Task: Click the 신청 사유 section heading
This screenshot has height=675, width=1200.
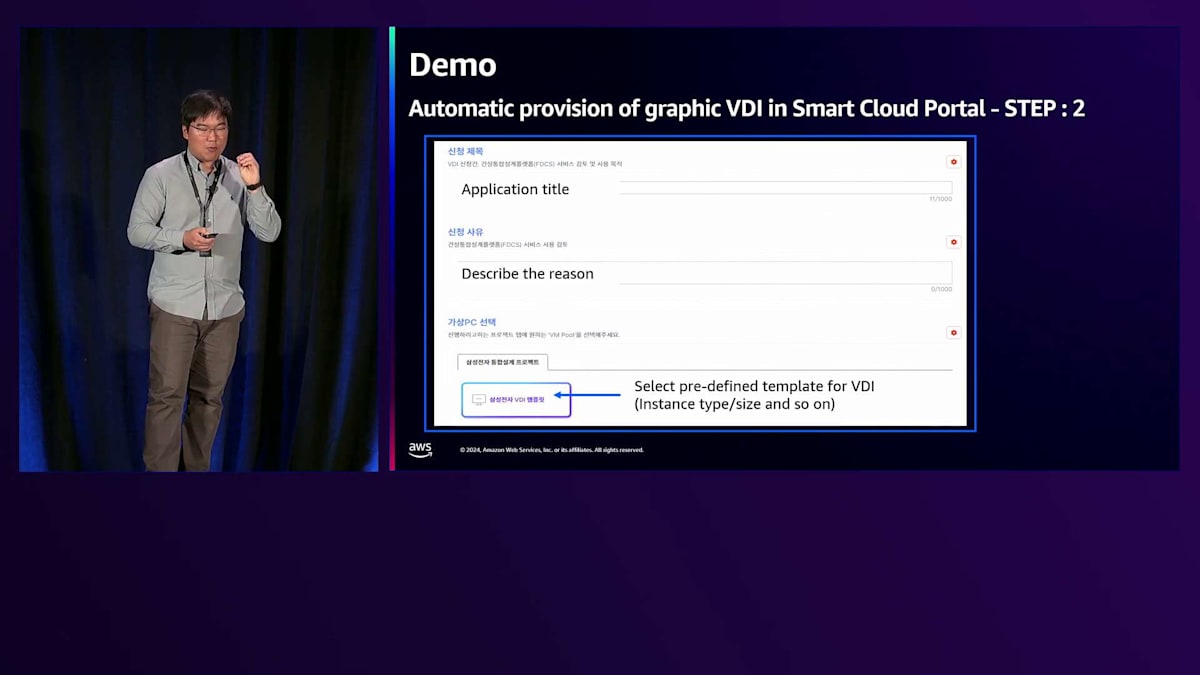Action: coord(464,232)
